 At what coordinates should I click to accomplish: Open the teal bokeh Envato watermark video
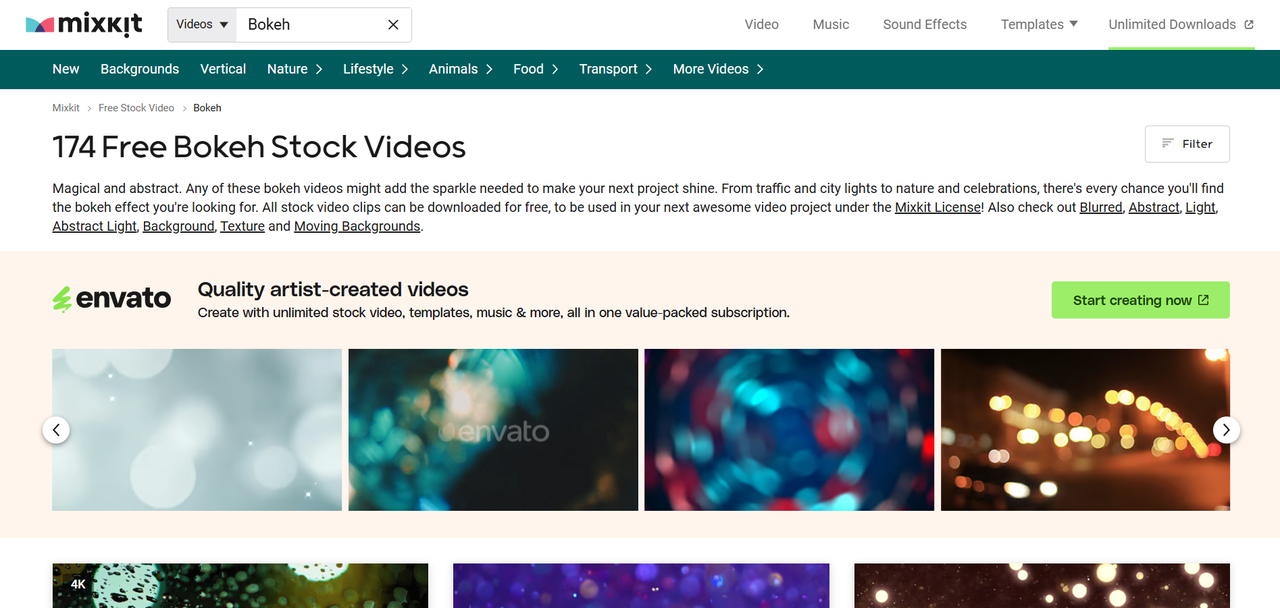tap(493, 430)
